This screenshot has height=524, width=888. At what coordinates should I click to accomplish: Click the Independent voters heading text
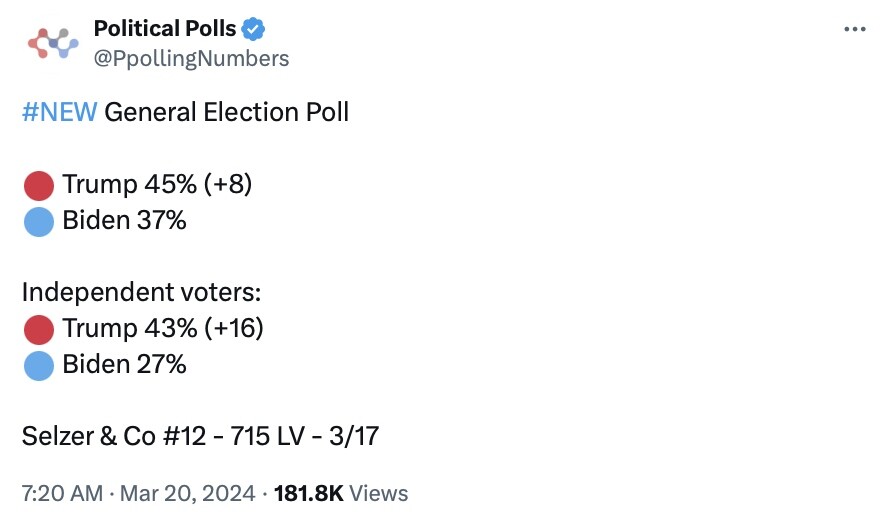[x=141, y=292]
